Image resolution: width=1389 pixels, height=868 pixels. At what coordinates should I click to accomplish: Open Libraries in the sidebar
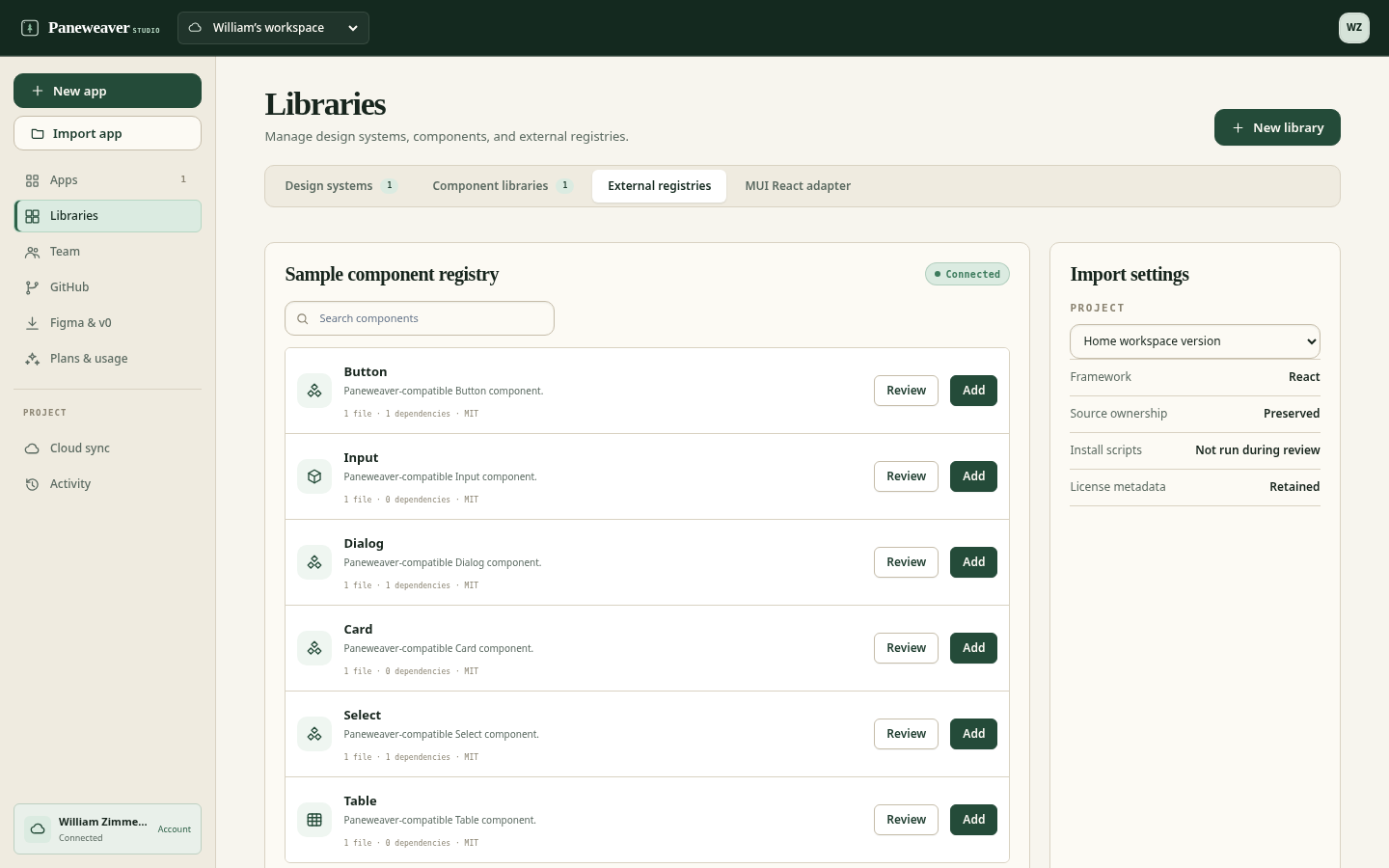click(108, 216)
